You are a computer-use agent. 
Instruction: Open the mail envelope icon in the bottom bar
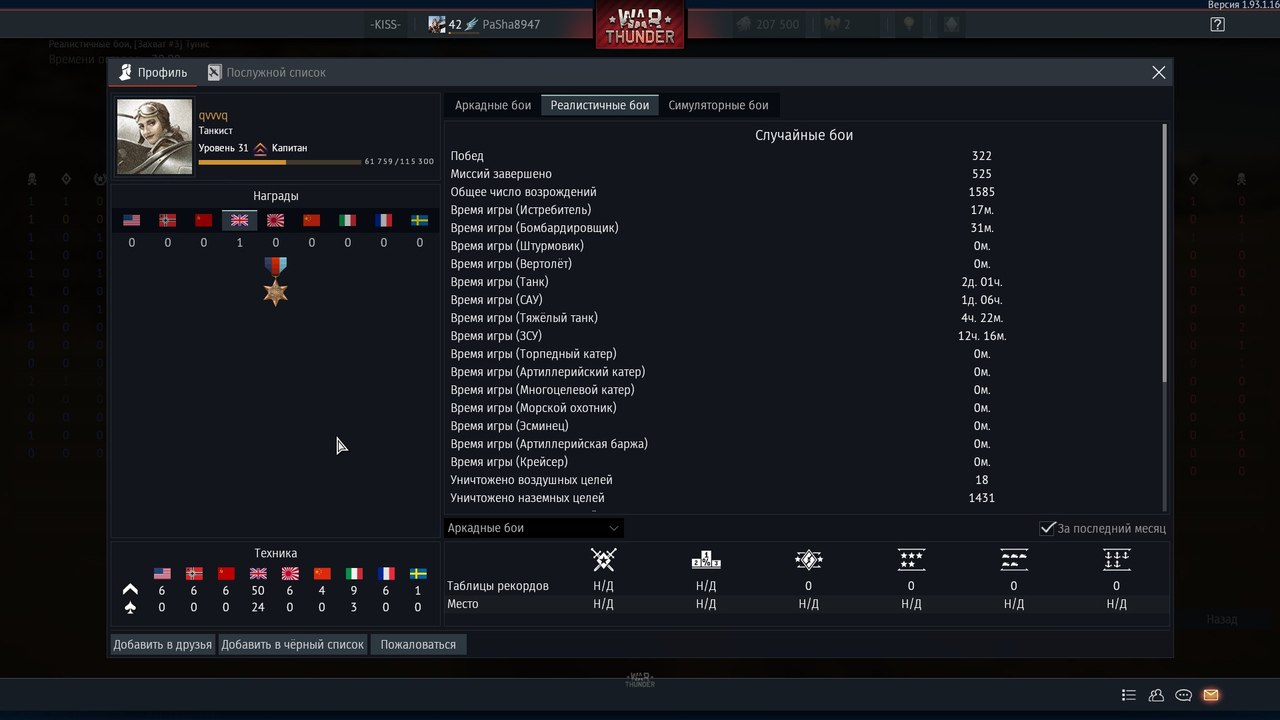(1211, 695)
